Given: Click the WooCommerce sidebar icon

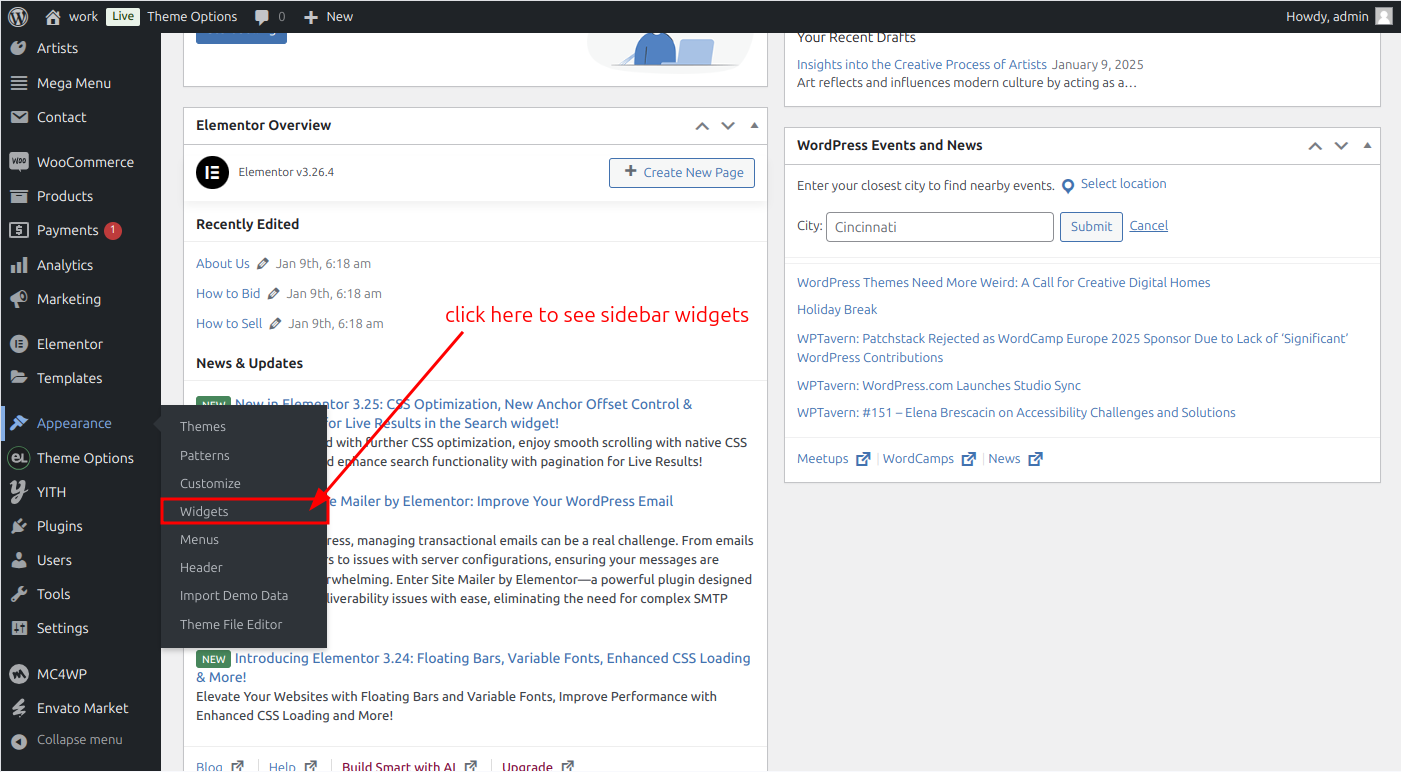Looking at the screenshot, I should point(18,162).
